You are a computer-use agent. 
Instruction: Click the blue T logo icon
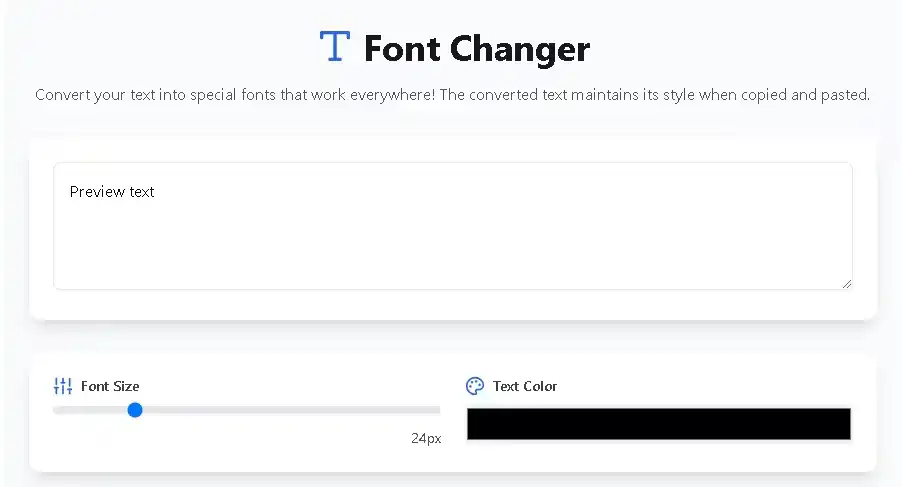[334, 46]
